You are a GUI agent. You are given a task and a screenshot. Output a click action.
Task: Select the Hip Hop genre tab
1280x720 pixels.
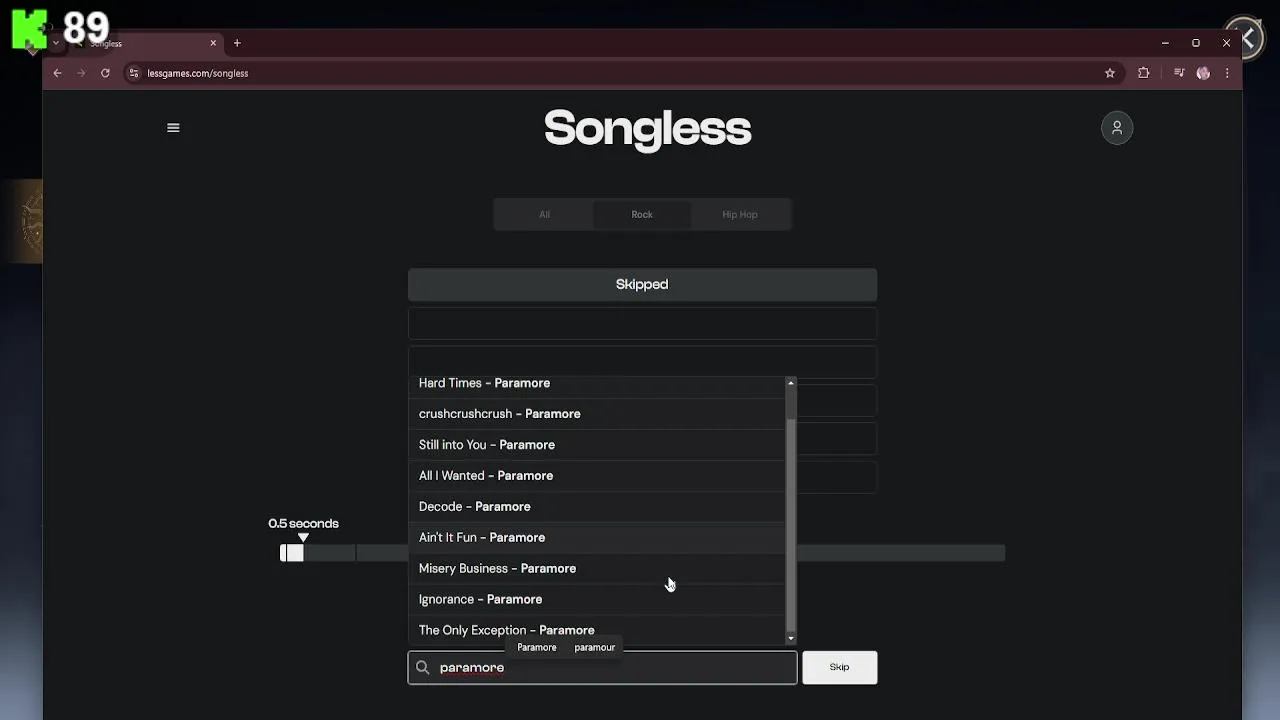pyautogui.click(x=740, y=214)
